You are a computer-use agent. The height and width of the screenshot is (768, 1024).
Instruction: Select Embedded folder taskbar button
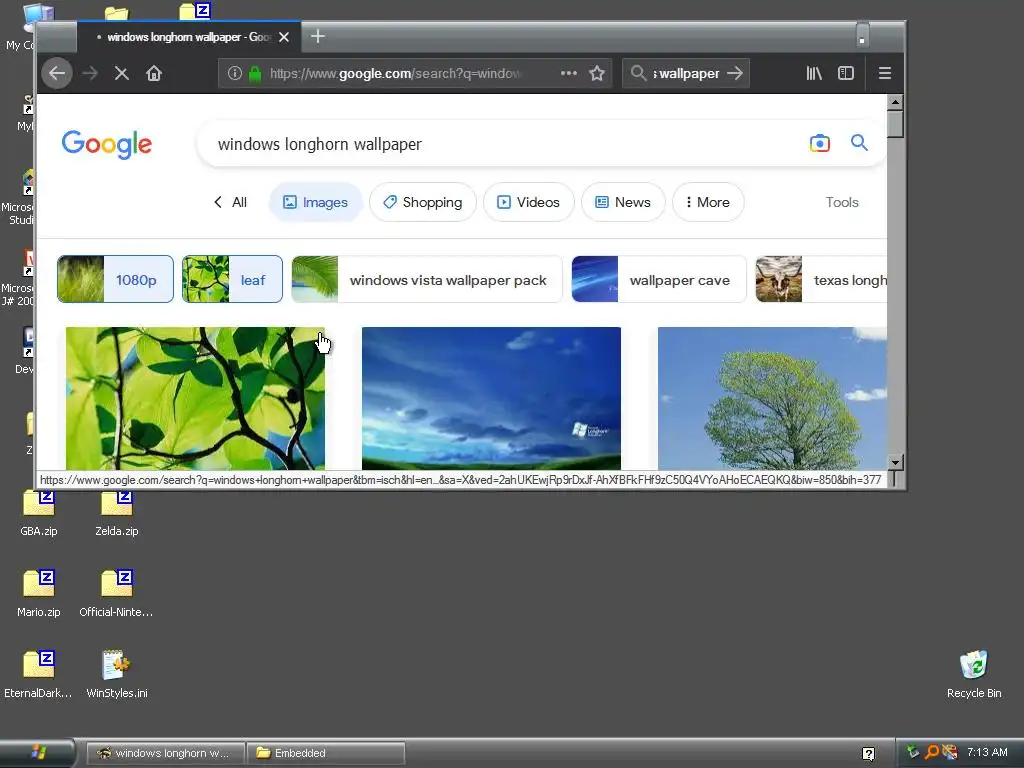[x=326, y=753]
